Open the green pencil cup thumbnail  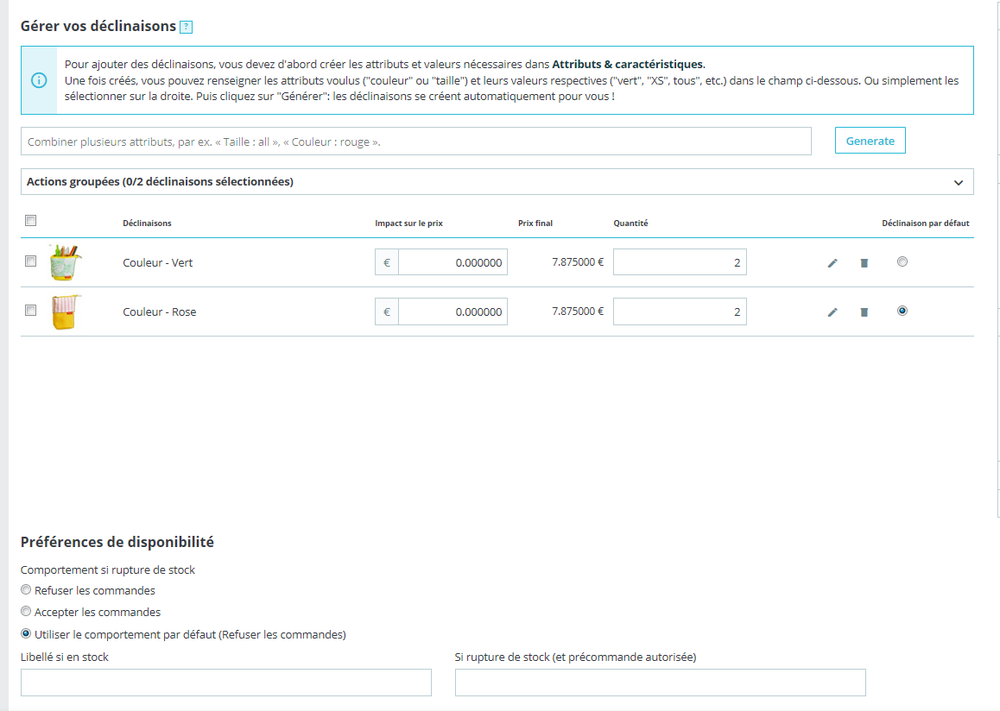66,262
